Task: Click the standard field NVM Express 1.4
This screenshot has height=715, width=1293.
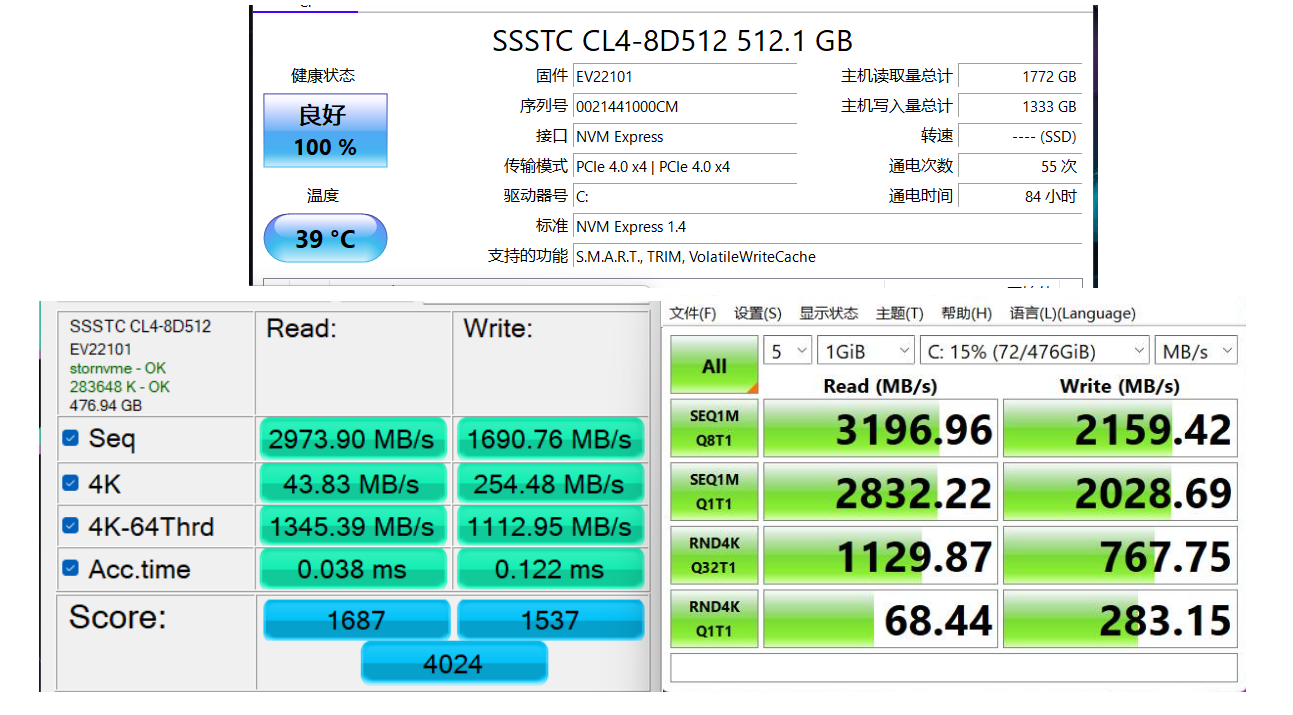Action: coord(828,226)
